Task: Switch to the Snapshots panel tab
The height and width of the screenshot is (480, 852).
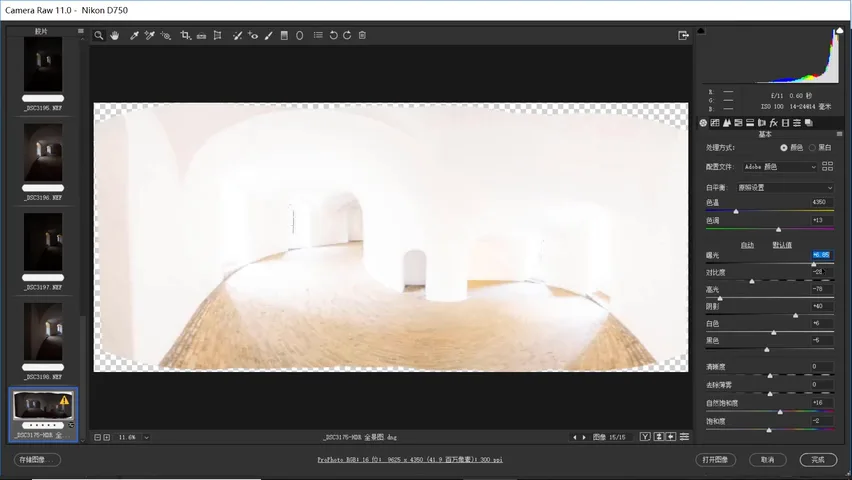Action: pos(809,123)
